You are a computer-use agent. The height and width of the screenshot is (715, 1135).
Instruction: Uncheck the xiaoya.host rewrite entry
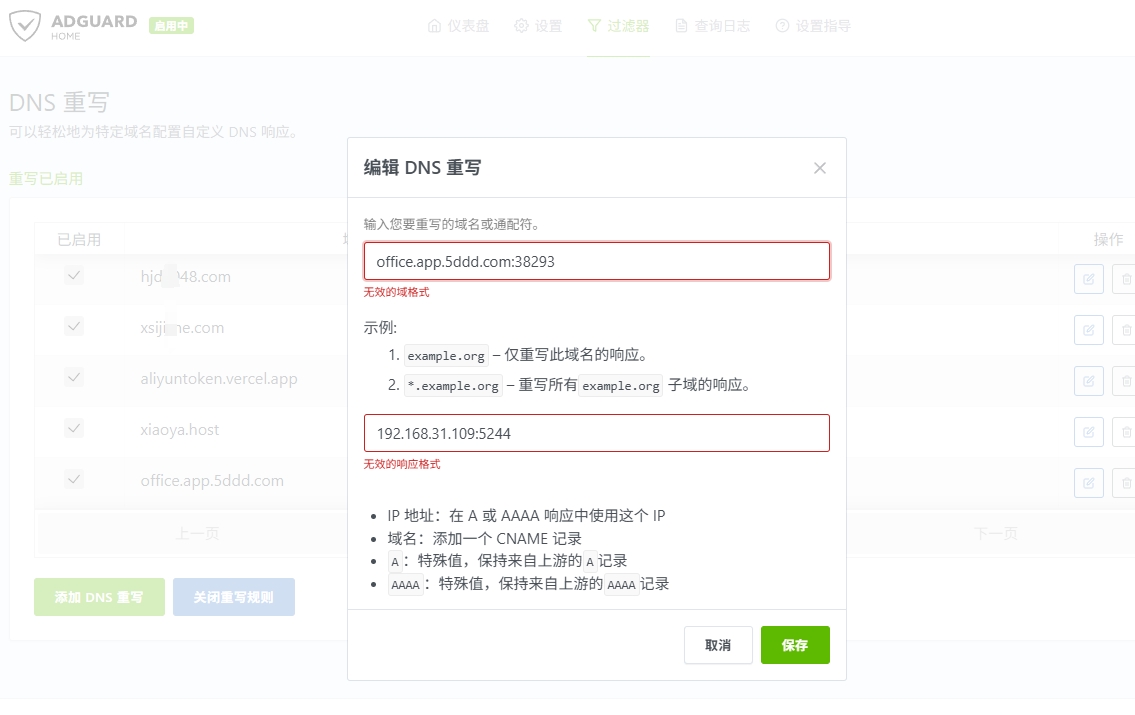pyautogui.click(x=73, y=428)
